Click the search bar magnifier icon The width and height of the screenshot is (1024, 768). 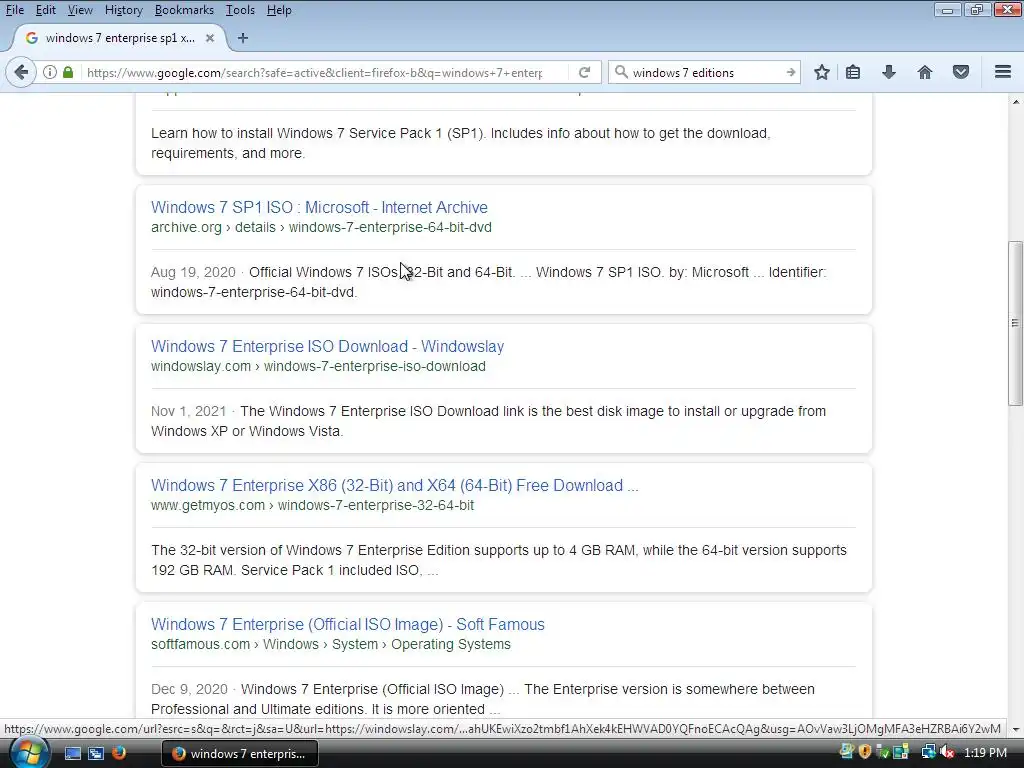point(621,72)
